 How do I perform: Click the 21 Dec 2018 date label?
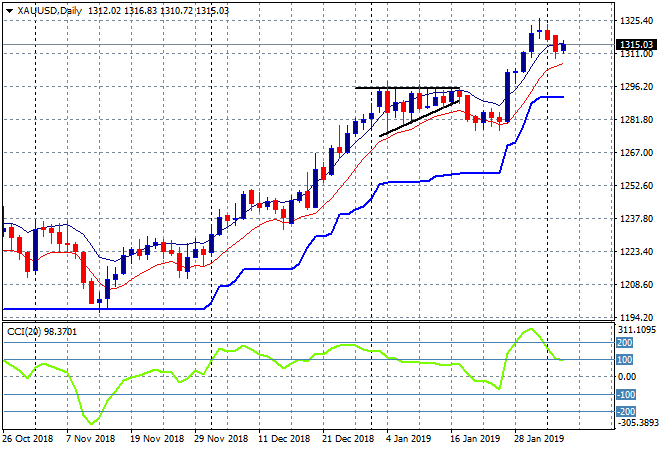coord(348,439)
